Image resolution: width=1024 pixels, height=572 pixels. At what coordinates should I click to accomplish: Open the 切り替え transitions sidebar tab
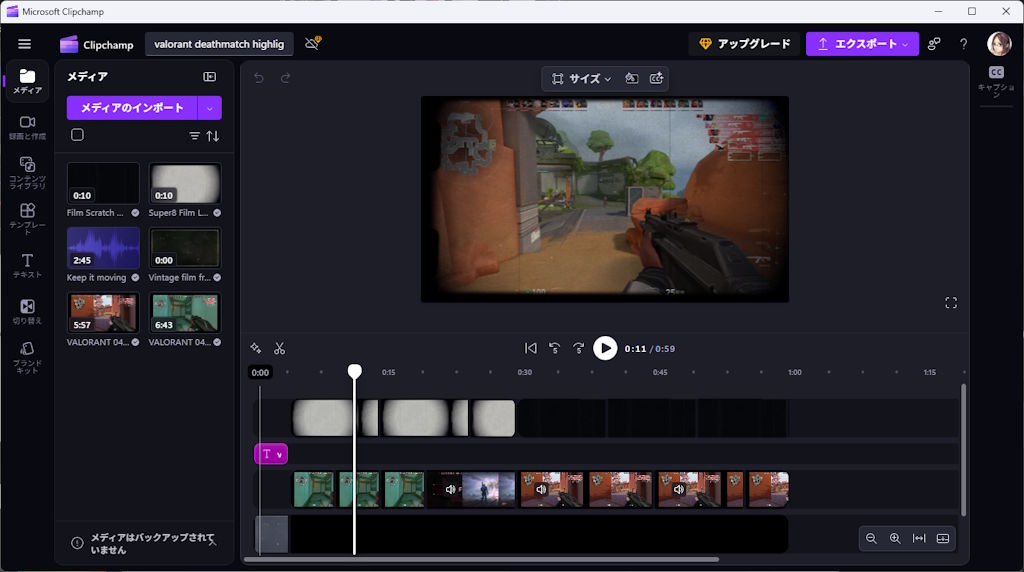(x=27, y=311)
